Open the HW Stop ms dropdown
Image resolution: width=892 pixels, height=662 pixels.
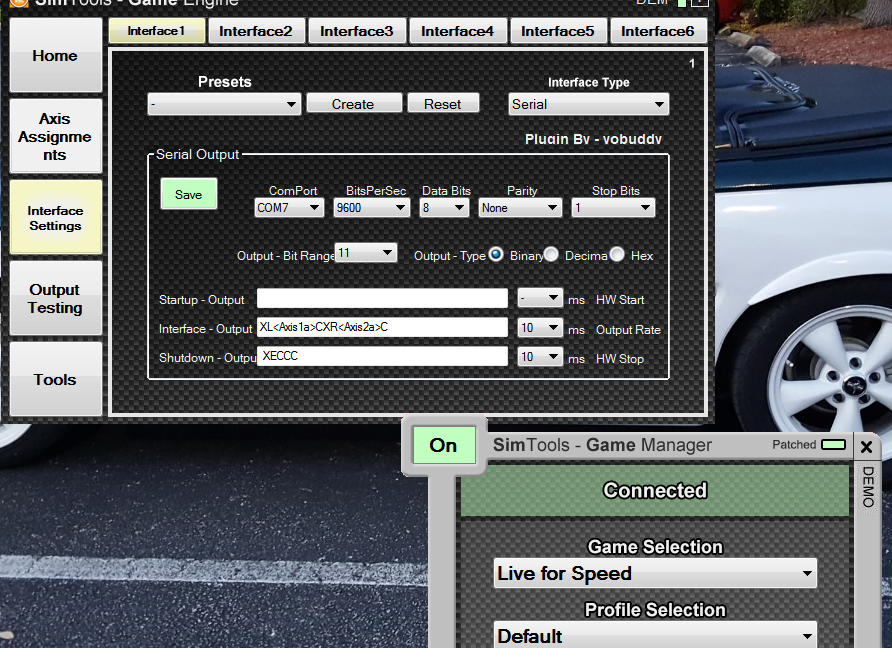click(x=540, y=357)
